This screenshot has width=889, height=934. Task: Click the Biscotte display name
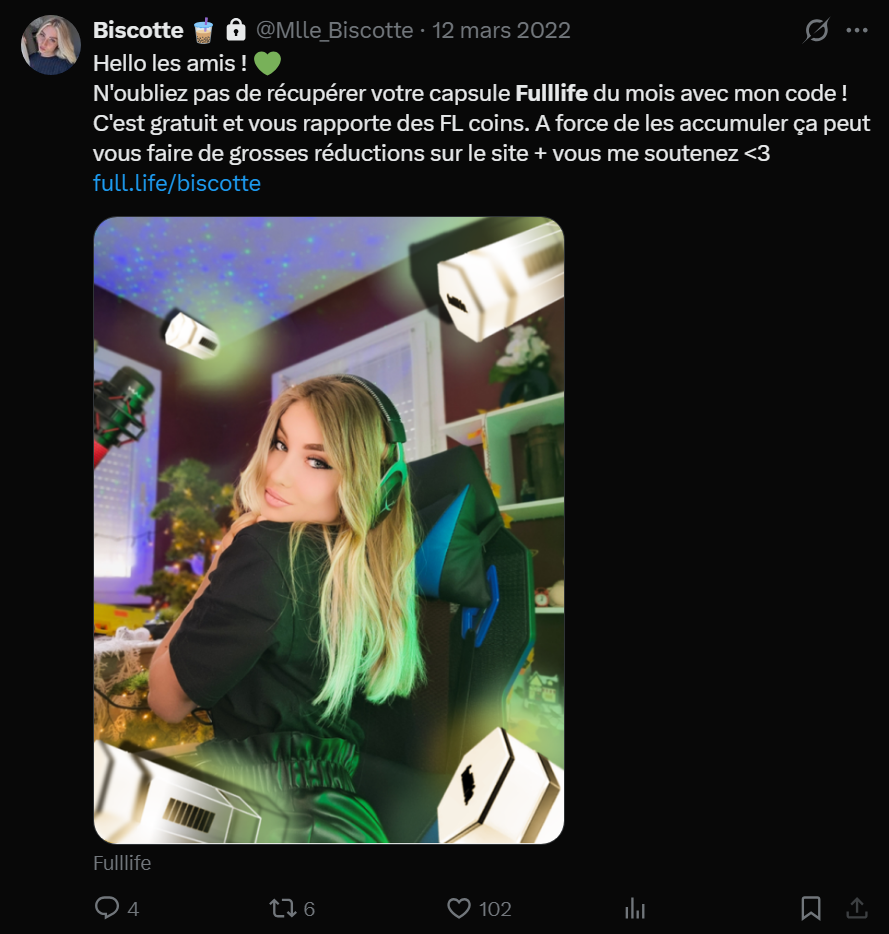point(138,31)
